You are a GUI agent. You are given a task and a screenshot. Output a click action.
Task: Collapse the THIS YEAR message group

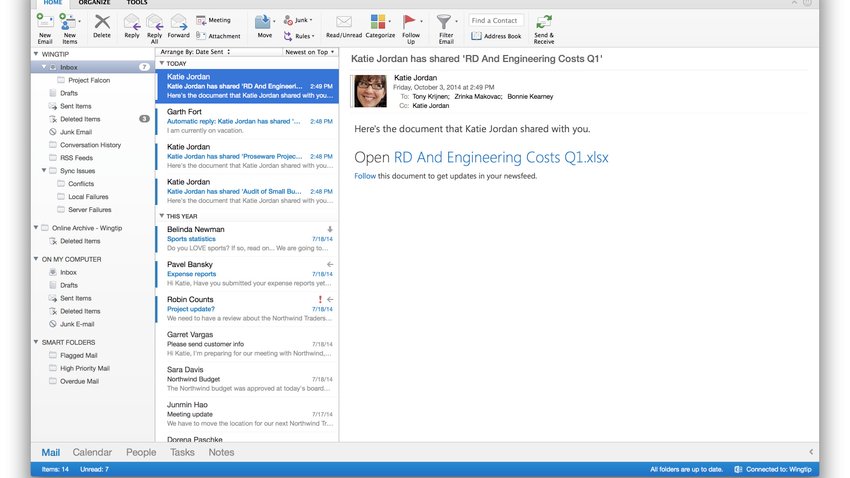pos(162,216)
